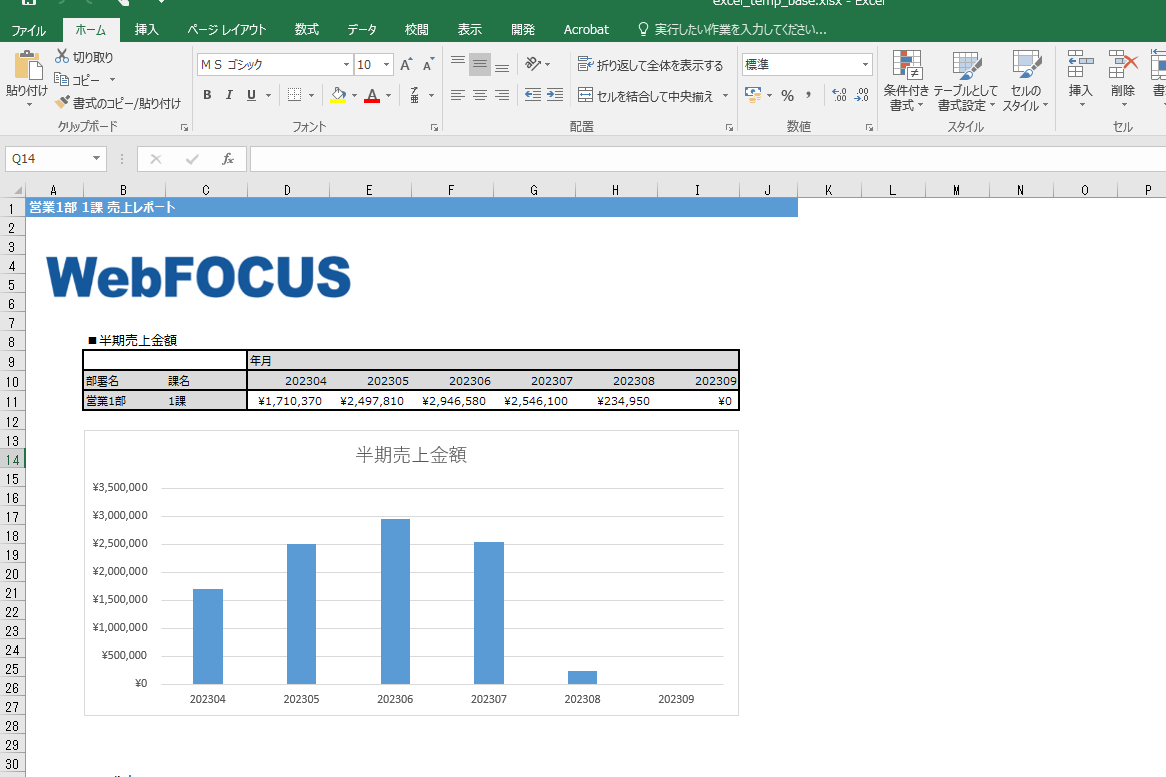Screen dimensions: 1166x777
Task: Click the Insert cells (挿入) icon
Action: pos(1080,65)
